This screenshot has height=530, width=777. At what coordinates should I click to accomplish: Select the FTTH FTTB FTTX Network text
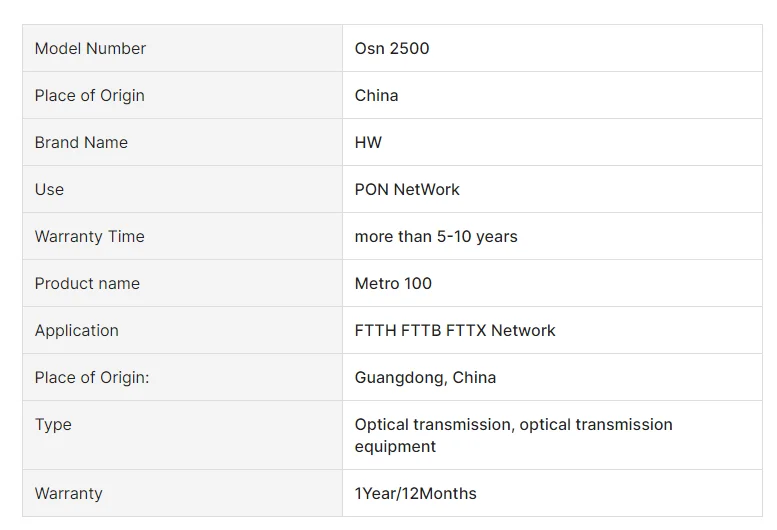pyautogui.click(x=455, y=330)
